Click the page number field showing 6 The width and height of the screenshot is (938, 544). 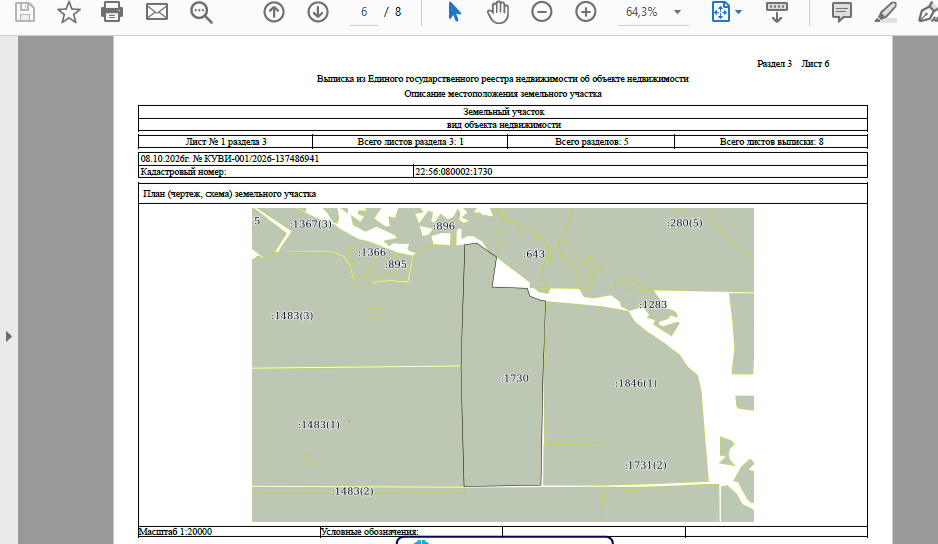pos(364,12)
